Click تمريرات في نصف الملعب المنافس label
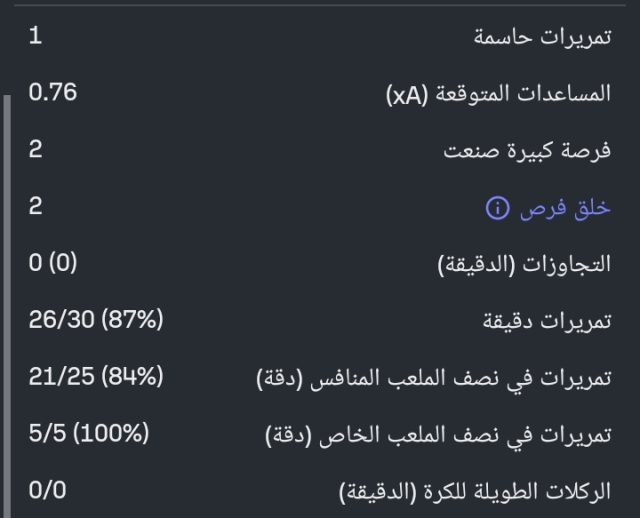Screen dimensions: 640x518 coord(433,378)
